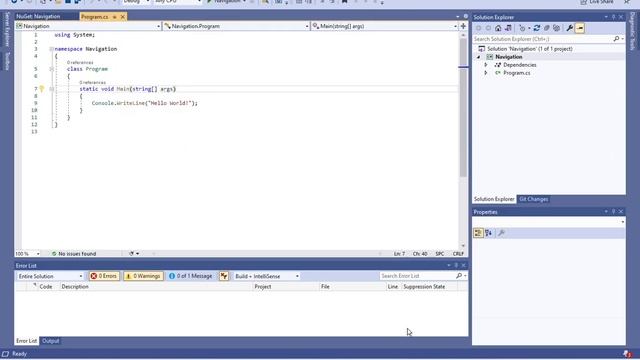Sort by the File column header
The width and height of the screenshot is (640, 360).
pyautogui.click(x=325, y=287)
